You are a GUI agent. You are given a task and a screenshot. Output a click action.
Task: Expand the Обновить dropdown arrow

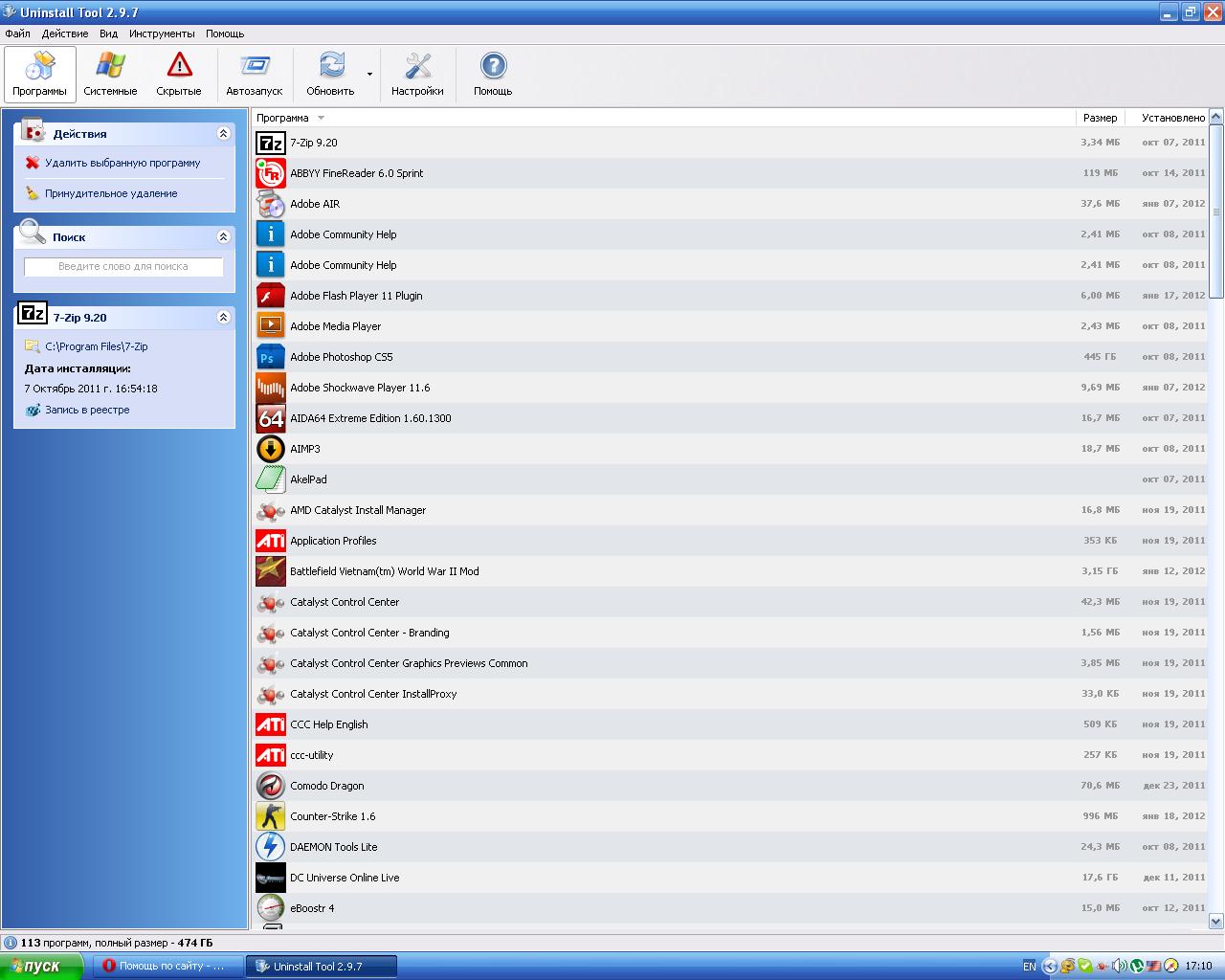[369, 75]
